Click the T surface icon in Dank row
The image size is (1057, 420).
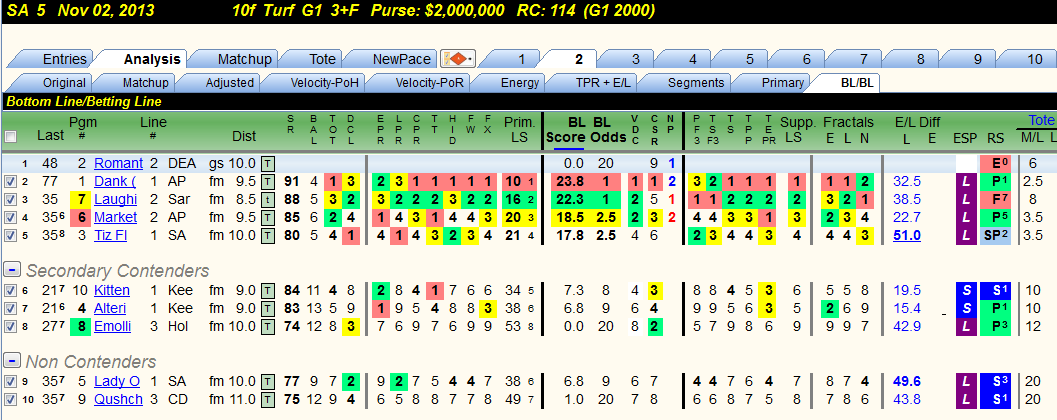(x=268, y=181)
